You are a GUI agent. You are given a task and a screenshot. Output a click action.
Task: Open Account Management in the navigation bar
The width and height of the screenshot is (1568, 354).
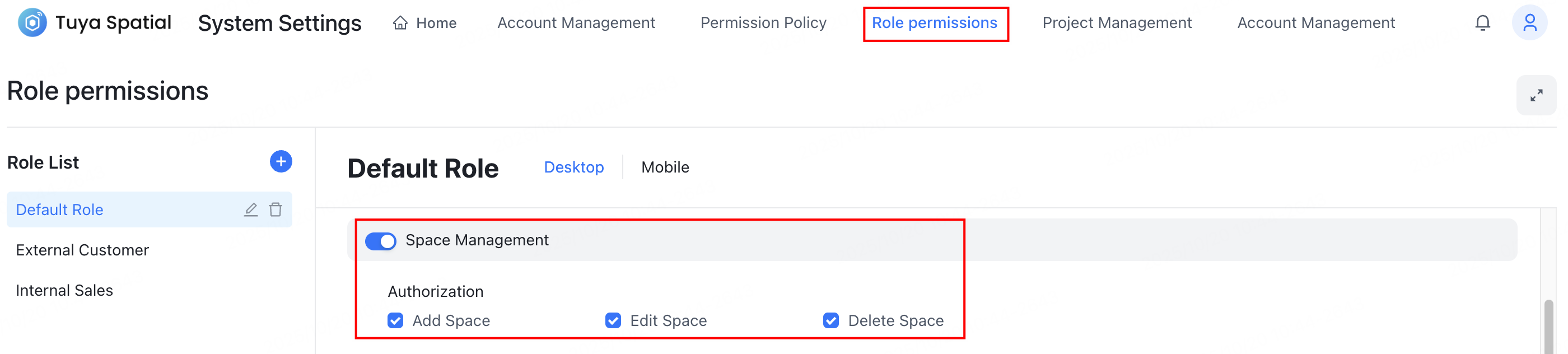pos(576,22)
